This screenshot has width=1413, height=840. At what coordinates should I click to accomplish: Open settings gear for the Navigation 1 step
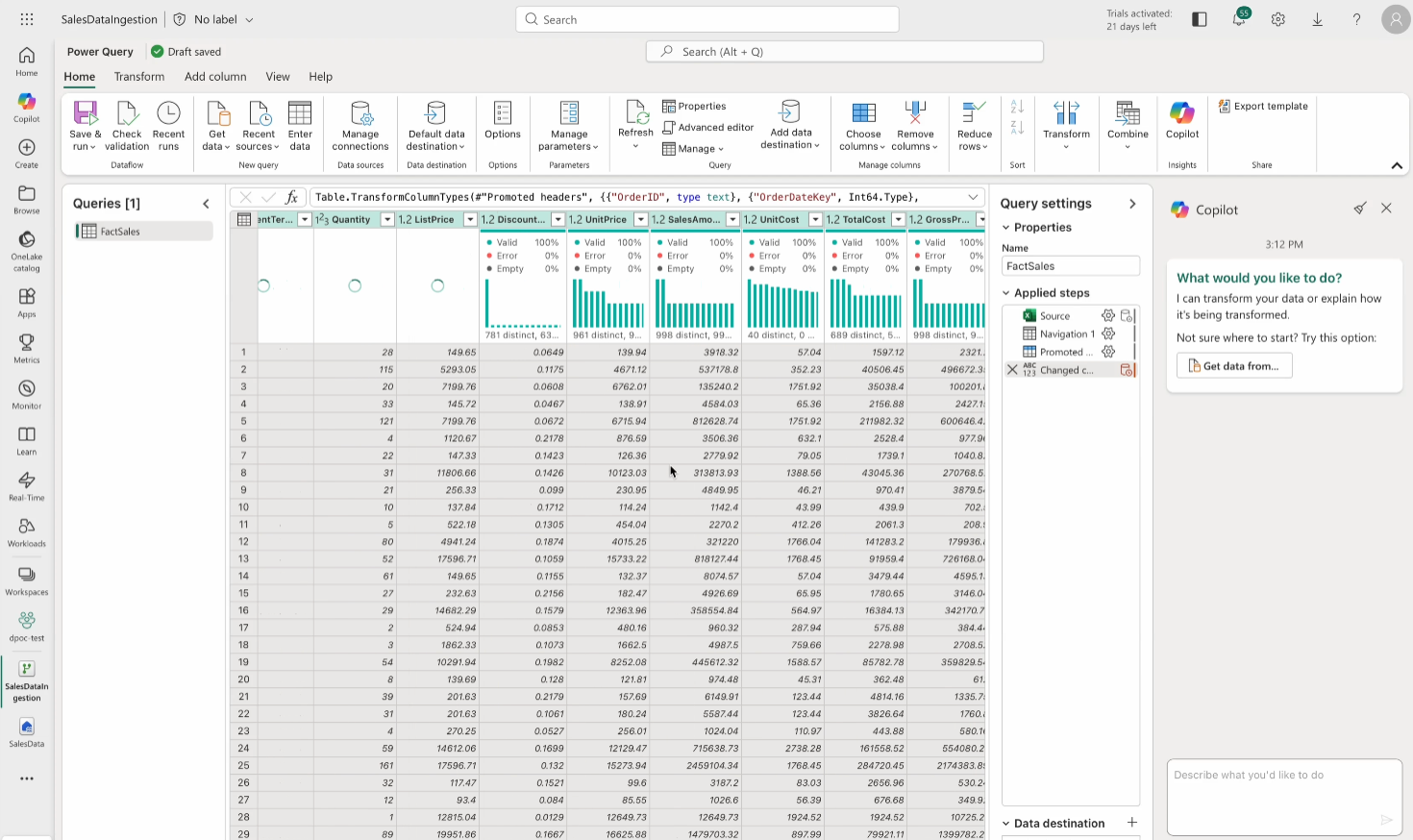click(1108, 334)
